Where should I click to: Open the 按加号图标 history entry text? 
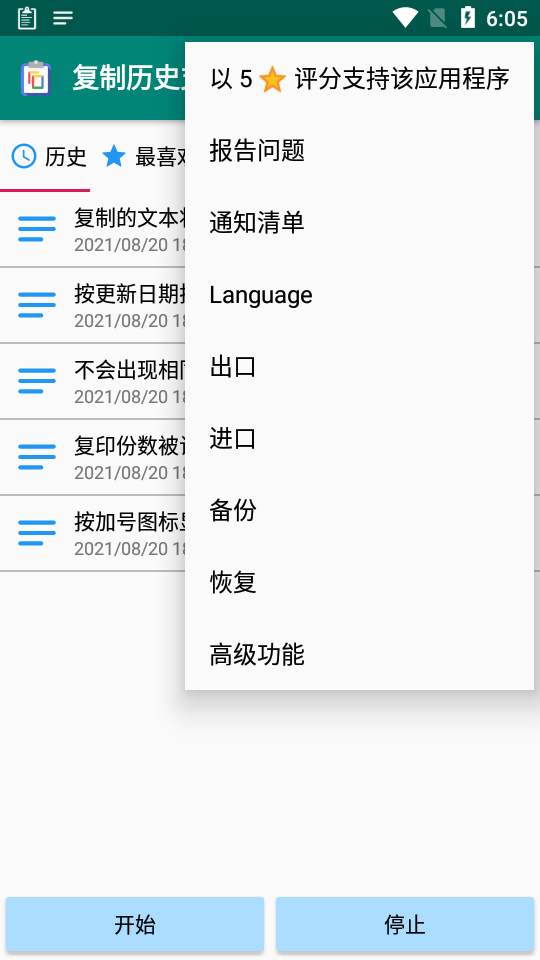coord(129,522)
